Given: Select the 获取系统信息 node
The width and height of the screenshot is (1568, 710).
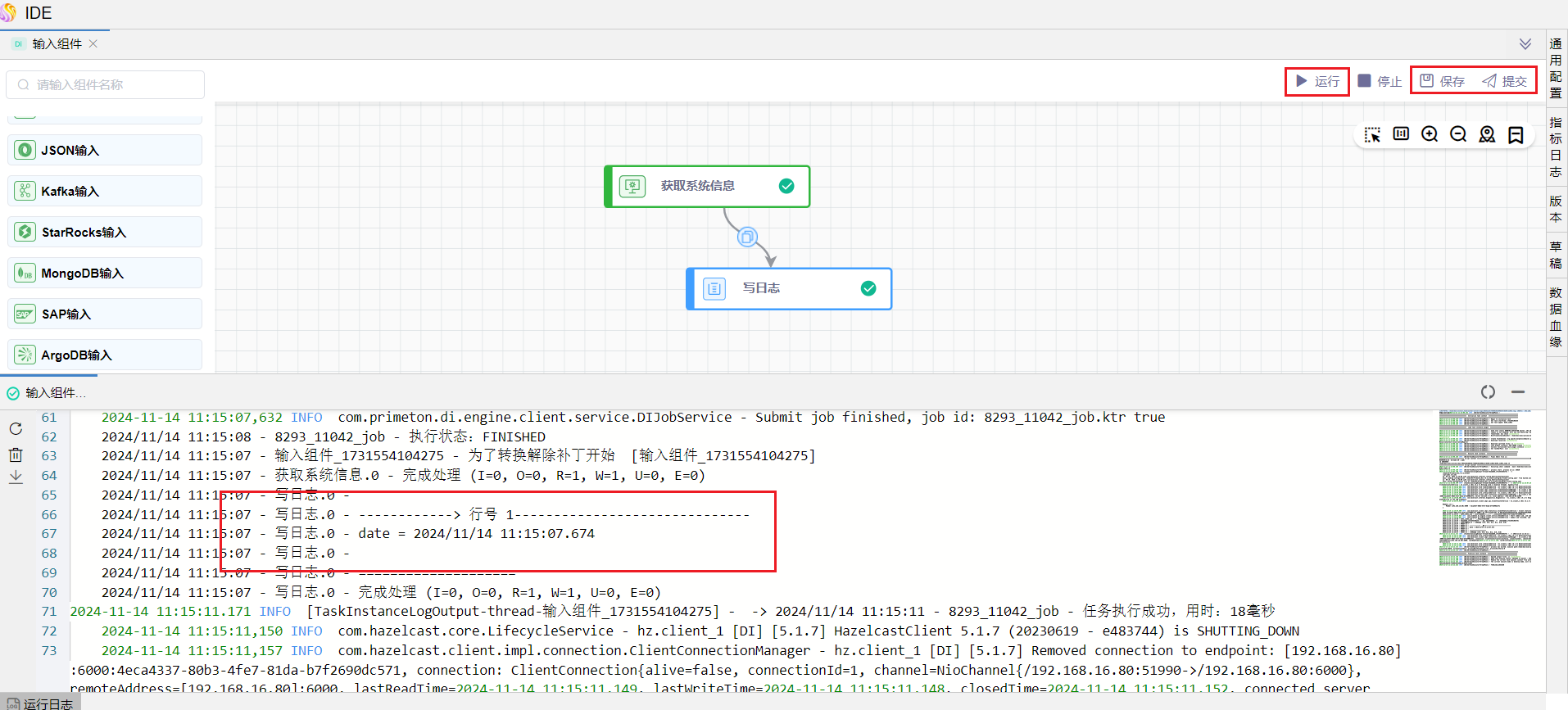Looking at the screenshot, I should pos(707,187).
